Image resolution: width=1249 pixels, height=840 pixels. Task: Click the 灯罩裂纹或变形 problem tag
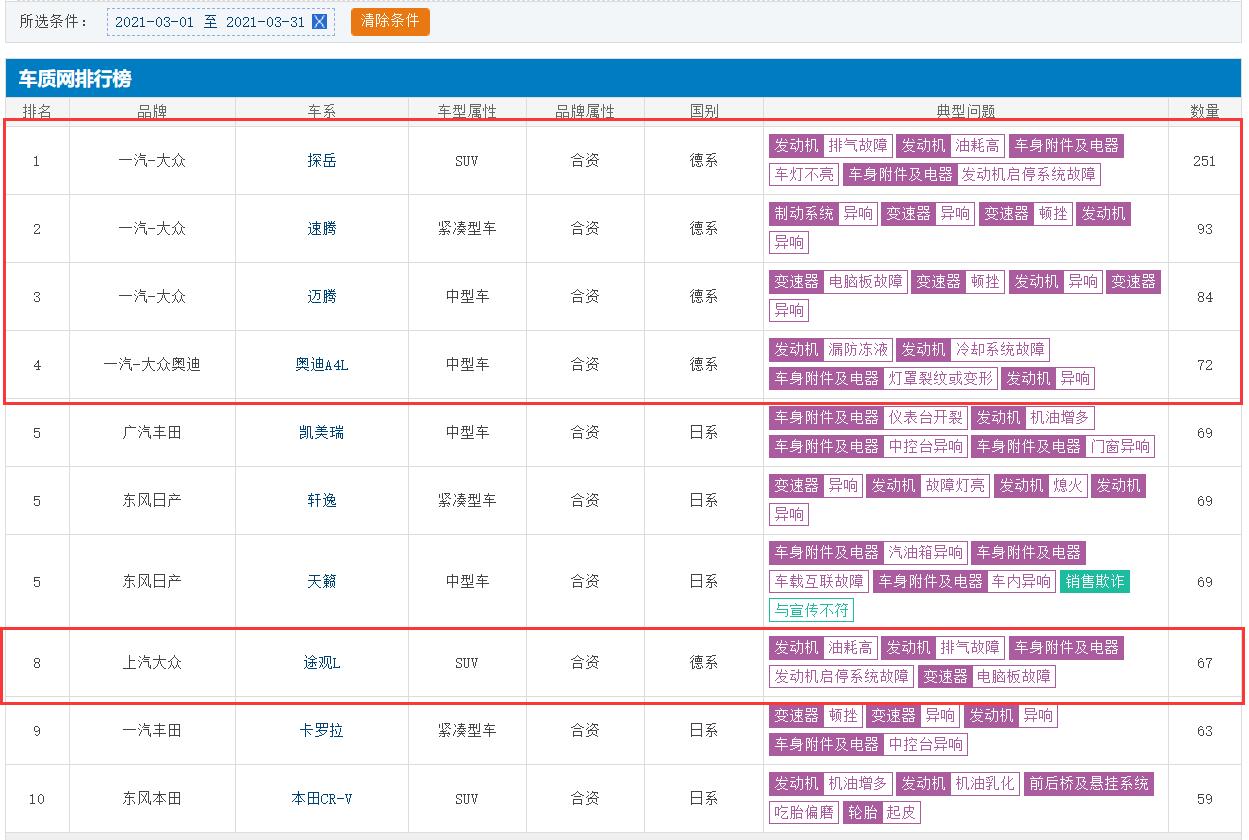(x=940, y=379)
